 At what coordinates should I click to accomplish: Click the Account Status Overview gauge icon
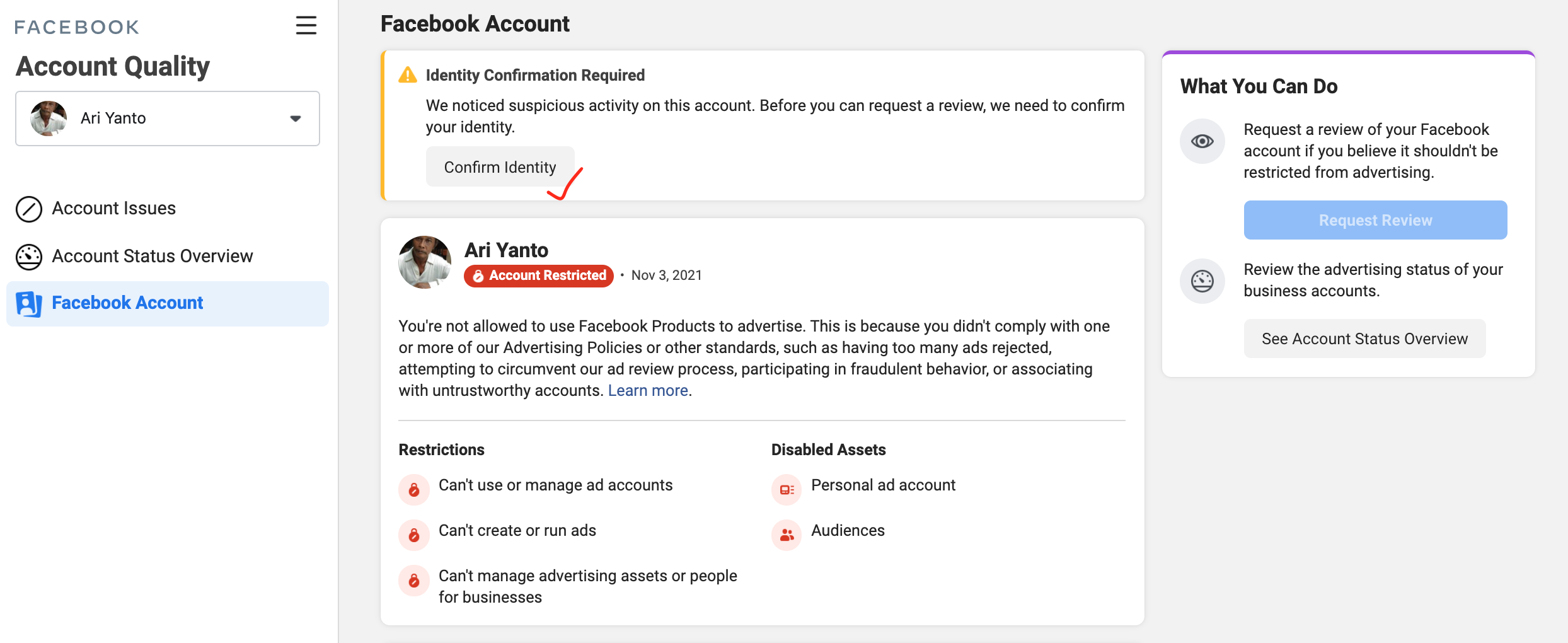coord(29,257)
